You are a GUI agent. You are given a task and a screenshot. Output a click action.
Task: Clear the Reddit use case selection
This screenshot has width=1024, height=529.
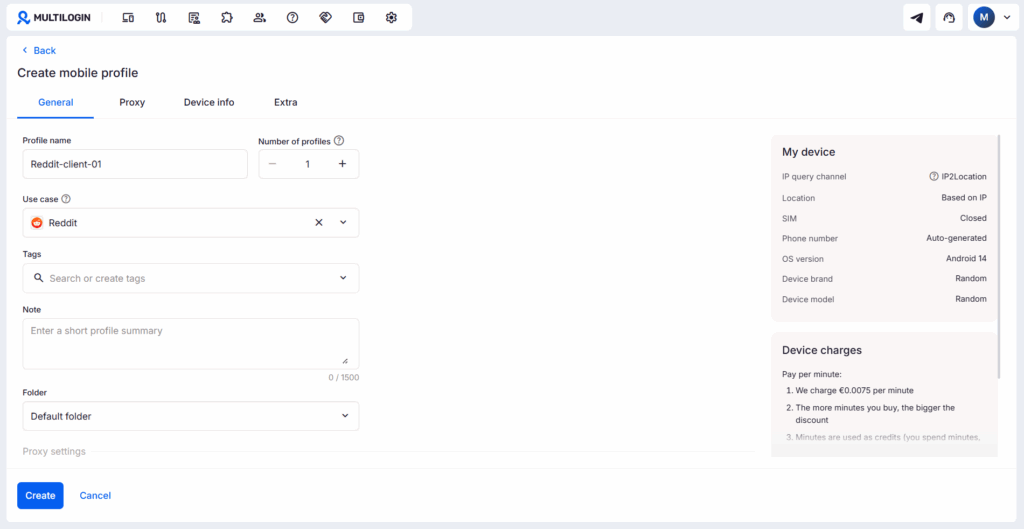pos(319,223)
